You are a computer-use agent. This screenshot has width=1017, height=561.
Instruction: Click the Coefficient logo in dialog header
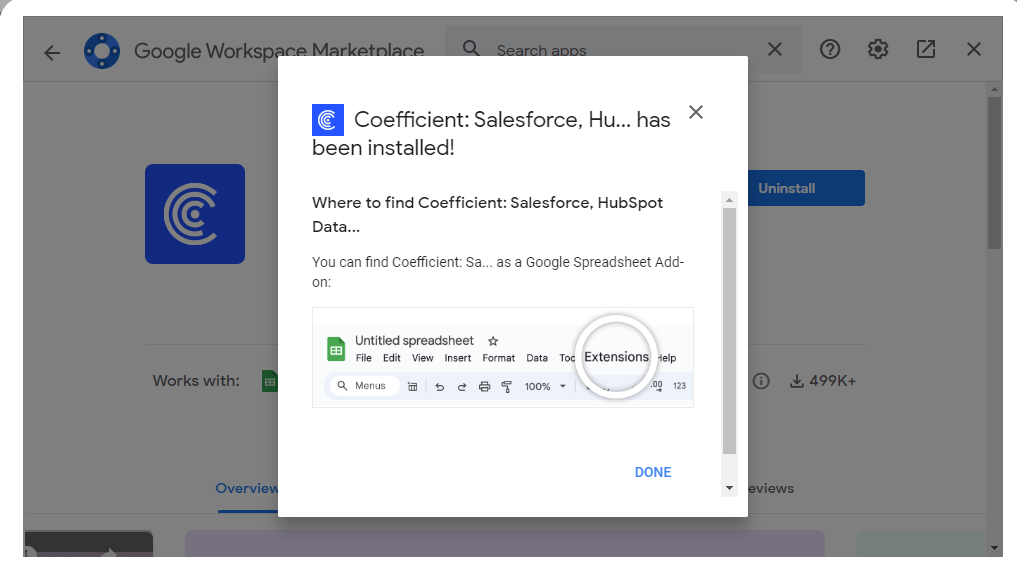(x=328, y=120)
